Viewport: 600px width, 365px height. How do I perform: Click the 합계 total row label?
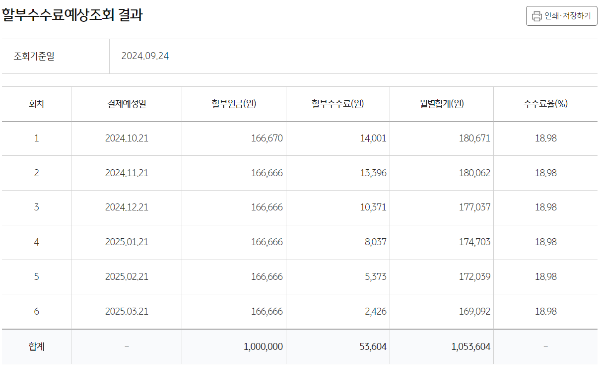click(x=36, y=347)
